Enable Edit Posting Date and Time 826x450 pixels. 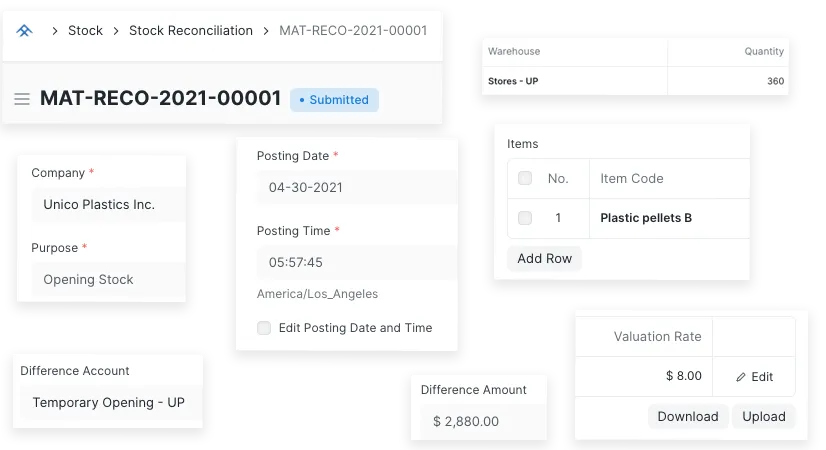point(264,328)
